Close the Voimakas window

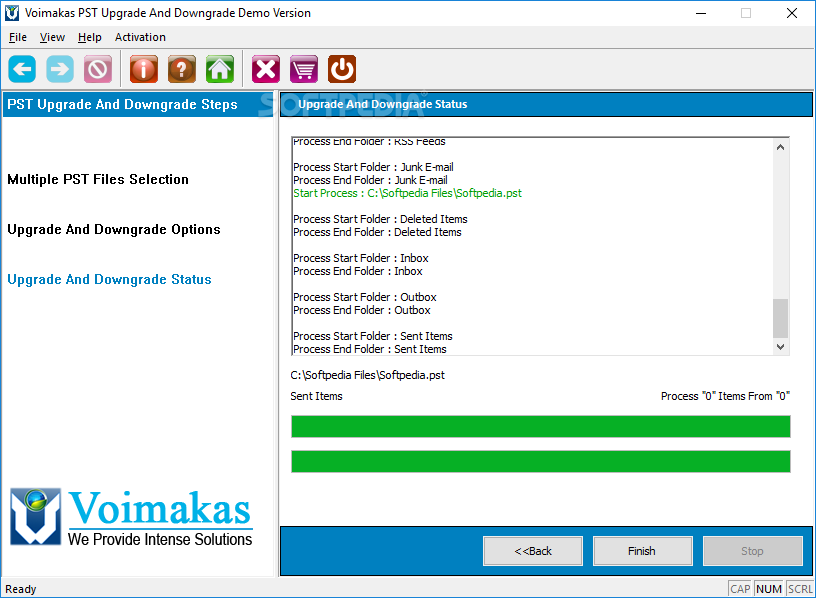pyautogui.click(x=792, y=13)
